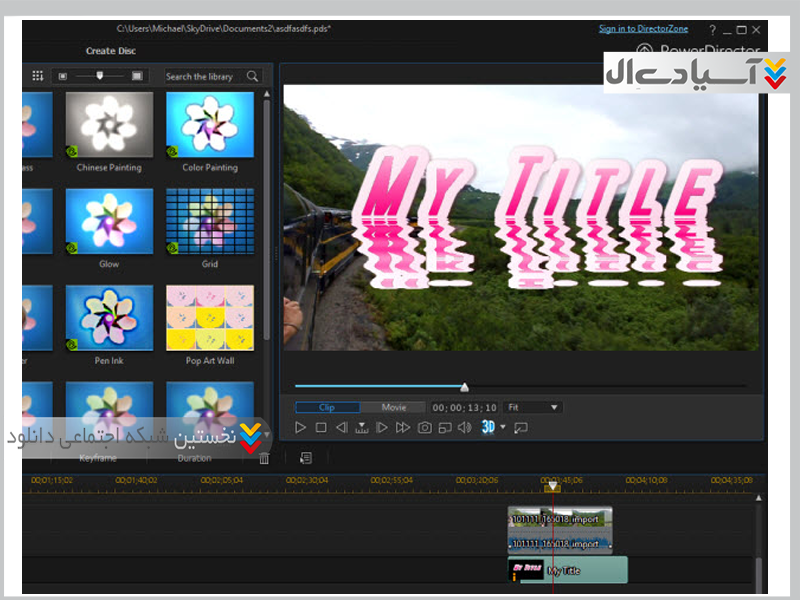The image size is (800, 600).
Task: Click the Stop playback button
Action: [x=321, y=428]
